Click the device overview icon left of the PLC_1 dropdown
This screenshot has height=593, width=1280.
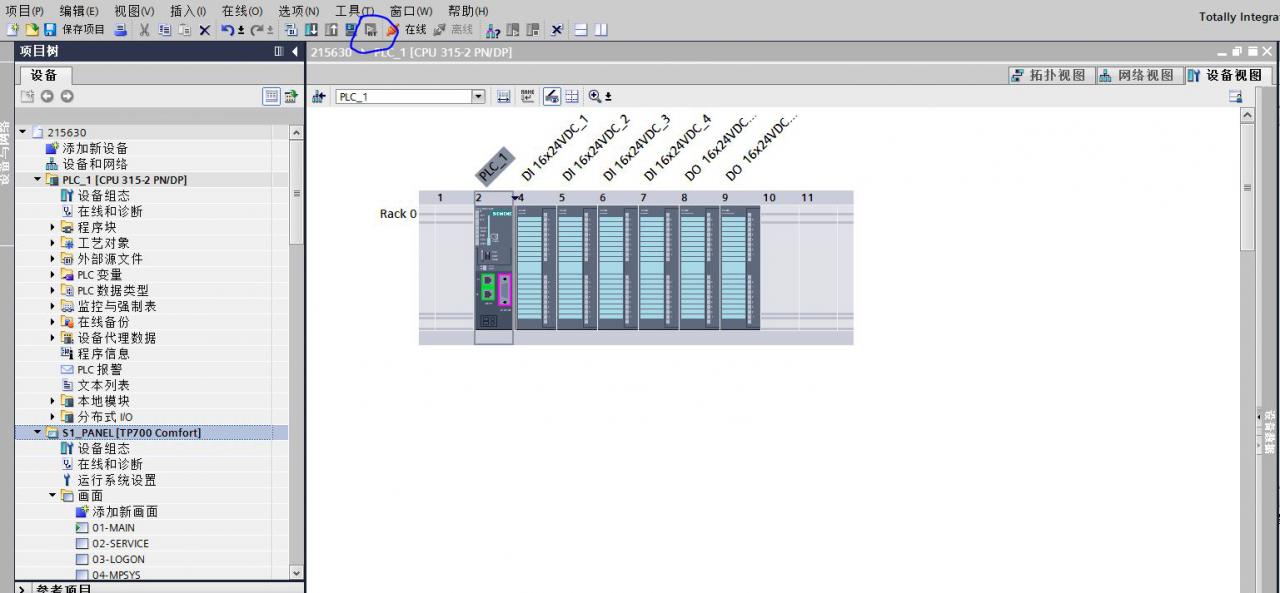pos(319,96)
